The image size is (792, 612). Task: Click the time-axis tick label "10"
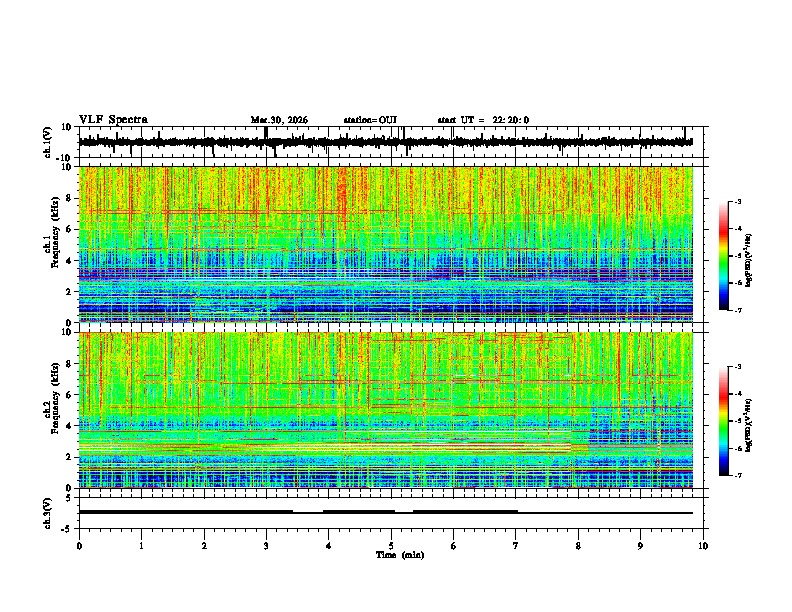click(x=703, y=546)
